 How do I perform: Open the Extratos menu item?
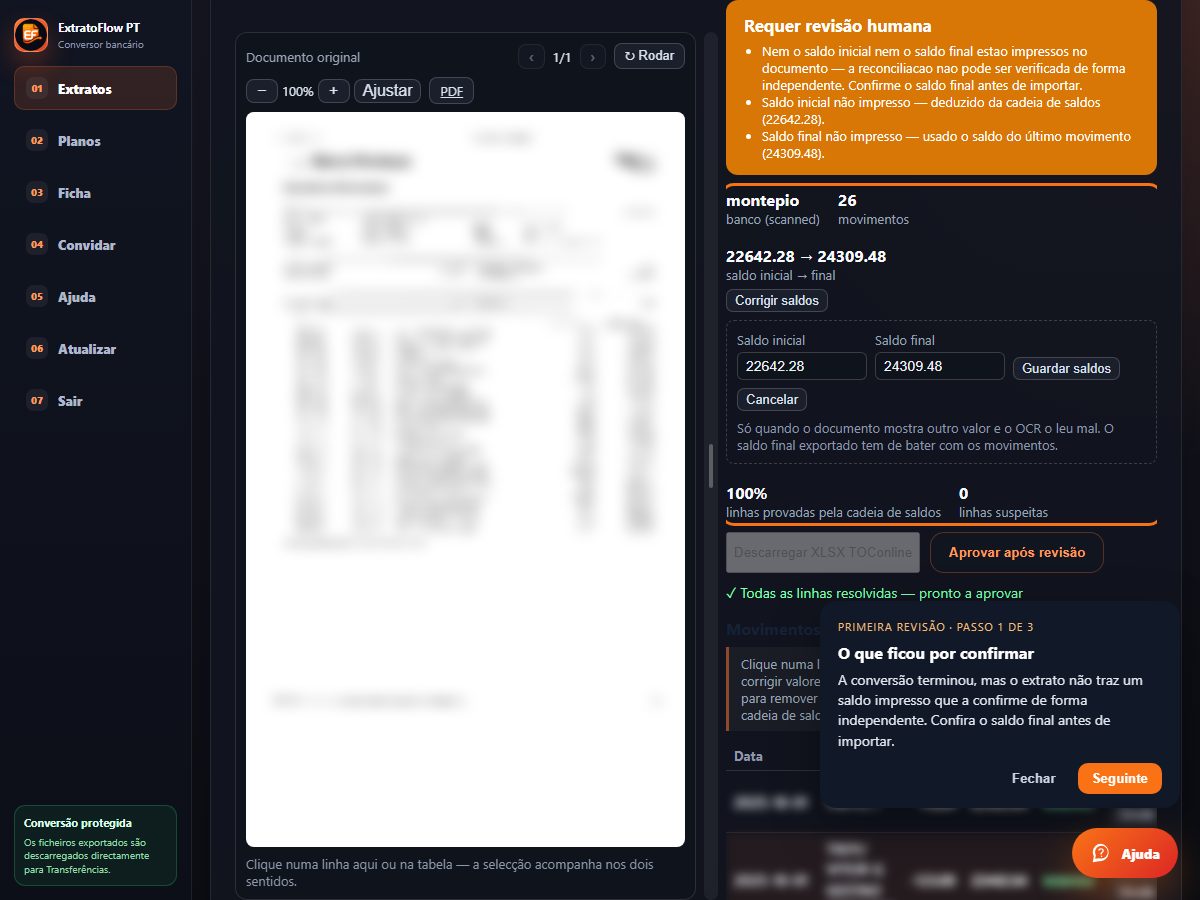[95, 88]
